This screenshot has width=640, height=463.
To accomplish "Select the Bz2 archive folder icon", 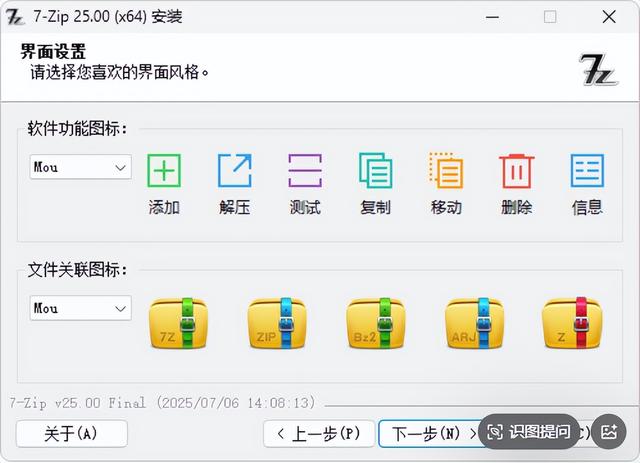I will (x=376, y=323).
